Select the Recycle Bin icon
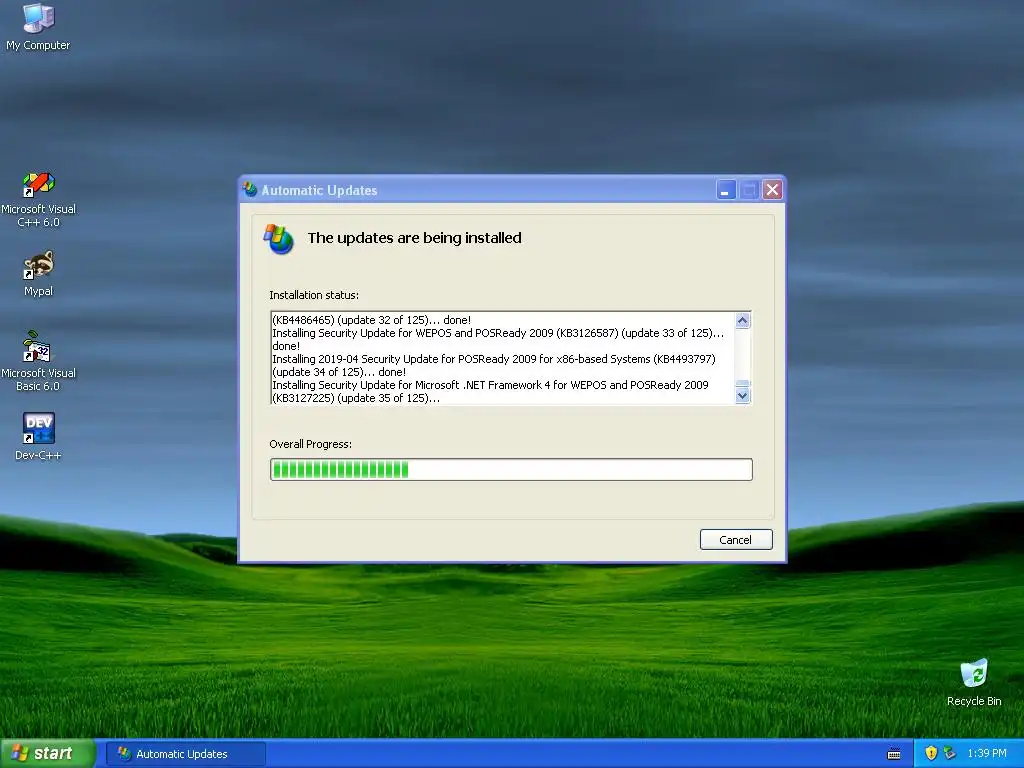The width and height of the screenshot is (1024, 768). 974,682
